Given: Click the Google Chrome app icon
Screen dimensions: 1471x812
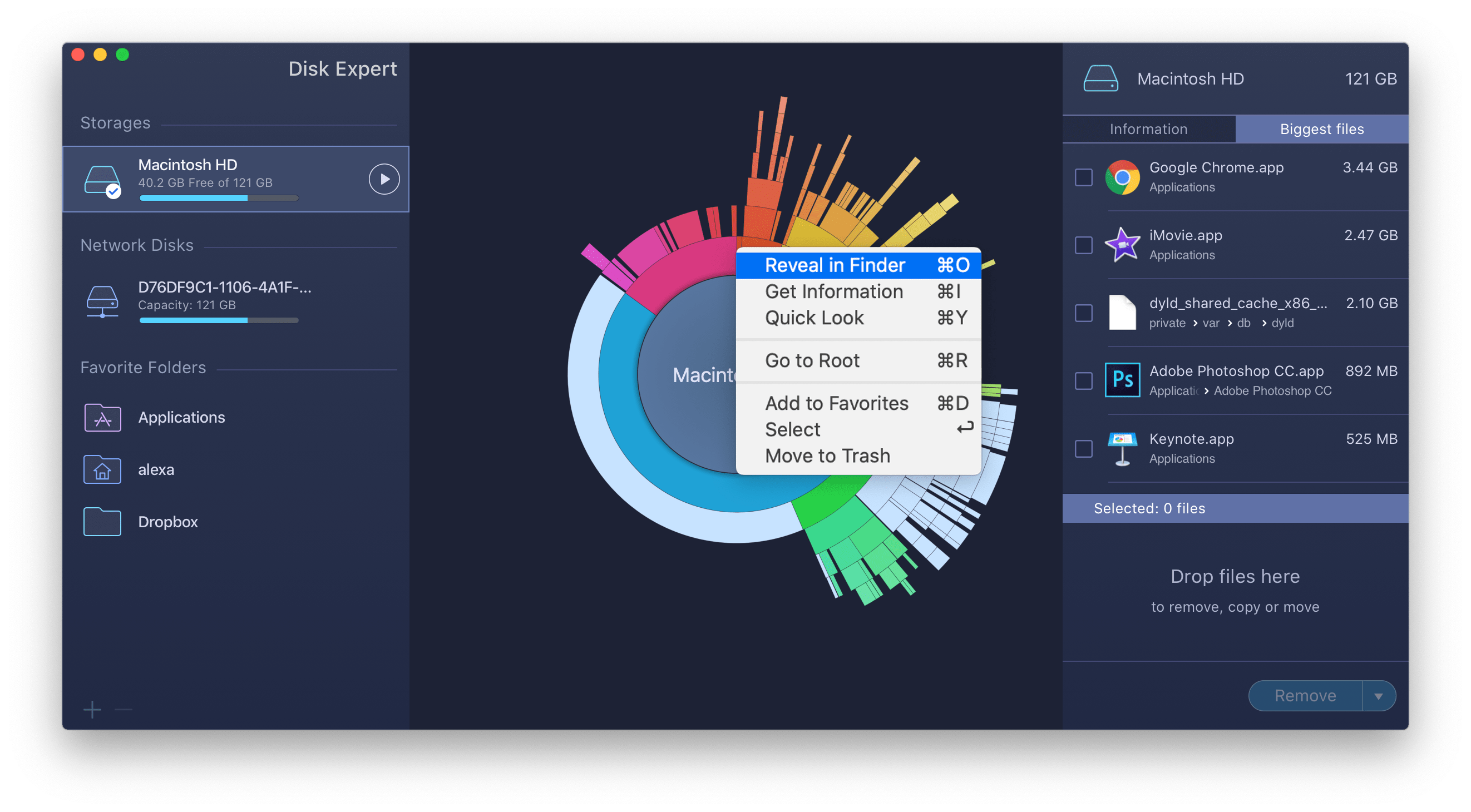Looking at the screenshot, I should point(1122,177).
